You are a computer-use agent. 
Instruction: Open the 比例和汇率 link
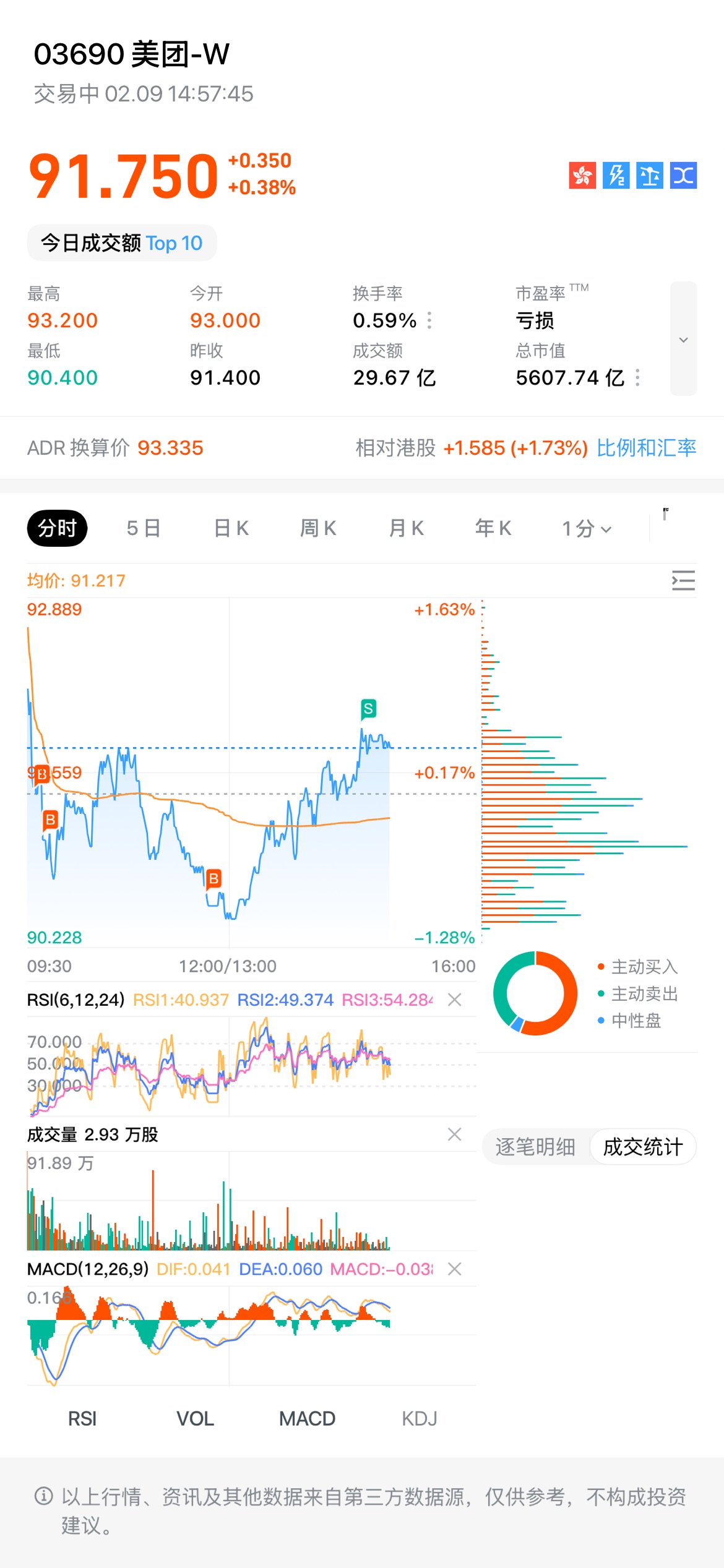(646, 448)
